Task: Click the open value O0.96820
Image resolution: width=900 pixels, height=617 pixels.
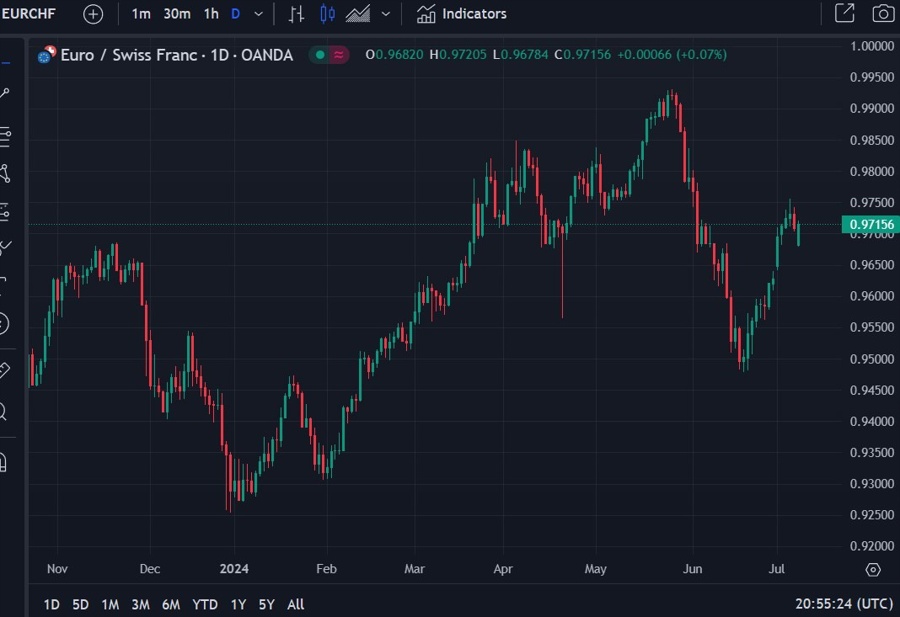Action: click(x=394, y=55)
